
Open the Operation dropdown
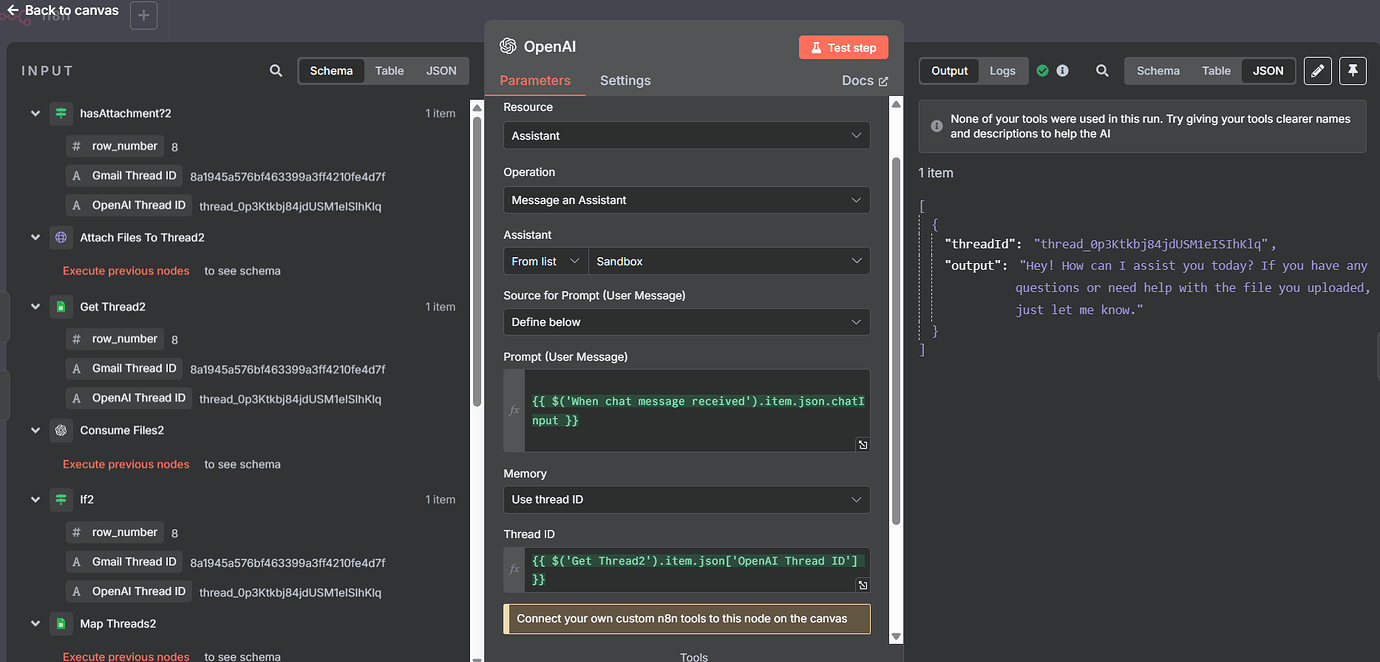point(686,199)
